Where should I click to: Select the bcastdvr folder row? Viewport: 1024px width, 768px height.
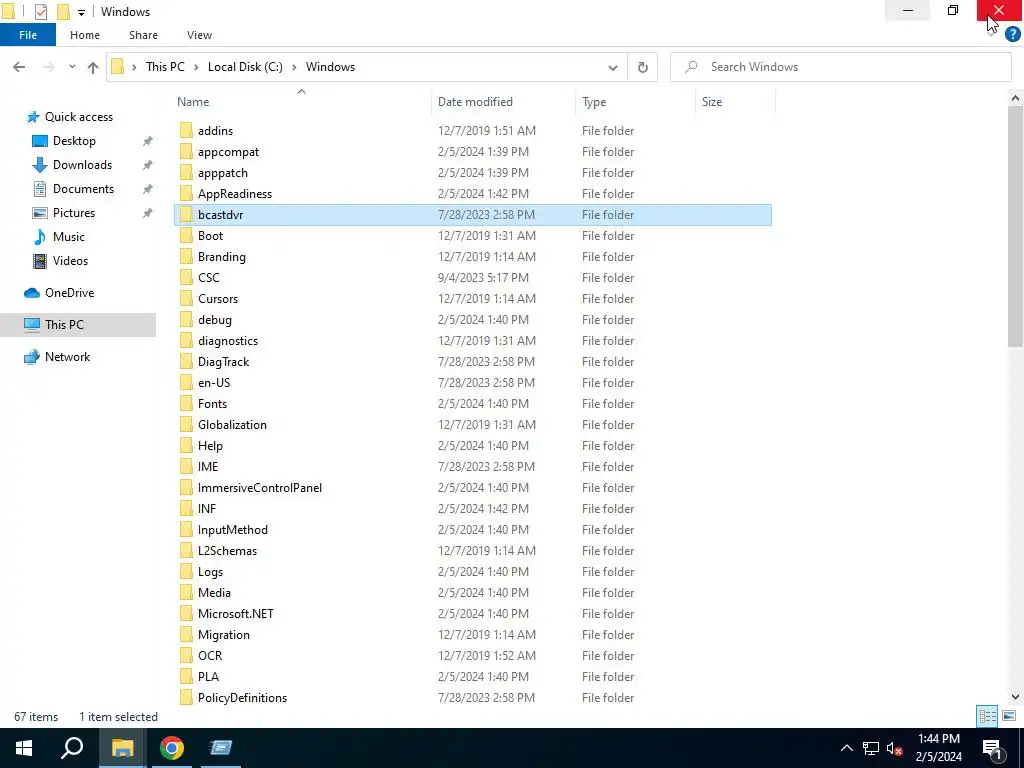pos(473,215)
